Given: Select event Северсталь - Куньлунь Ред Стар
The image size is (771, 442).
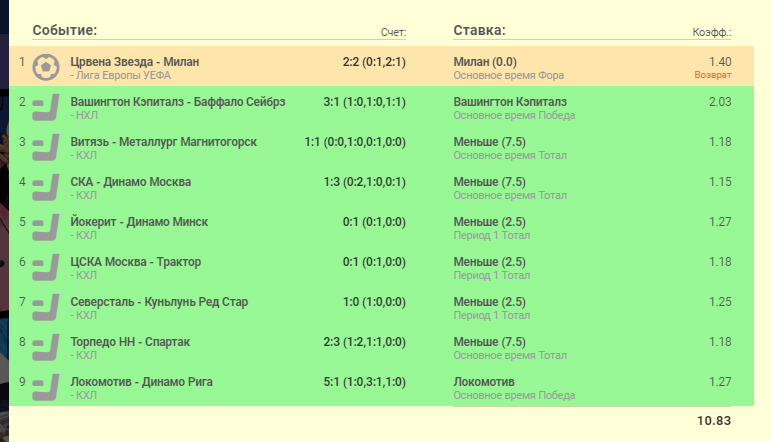Looking at the screenshot, I should coord(159,302).
